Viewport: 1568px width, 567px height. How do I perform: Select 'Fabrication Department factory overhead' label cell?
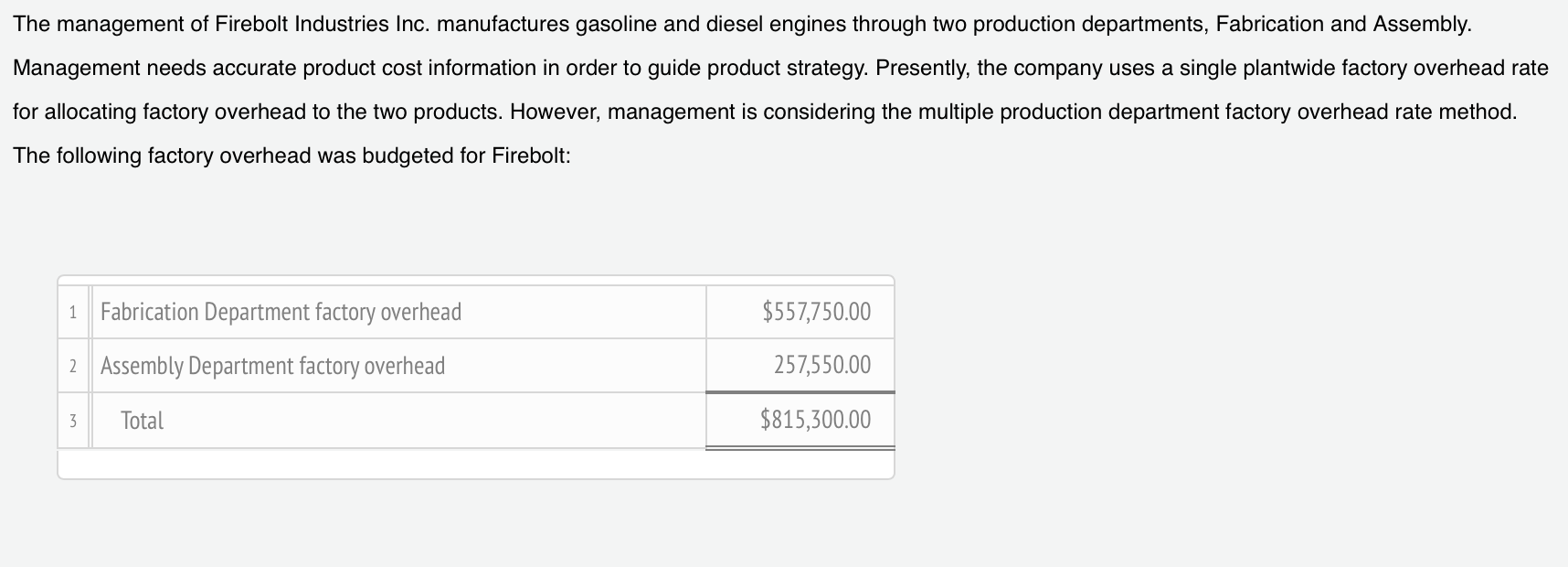coord(399,312)
